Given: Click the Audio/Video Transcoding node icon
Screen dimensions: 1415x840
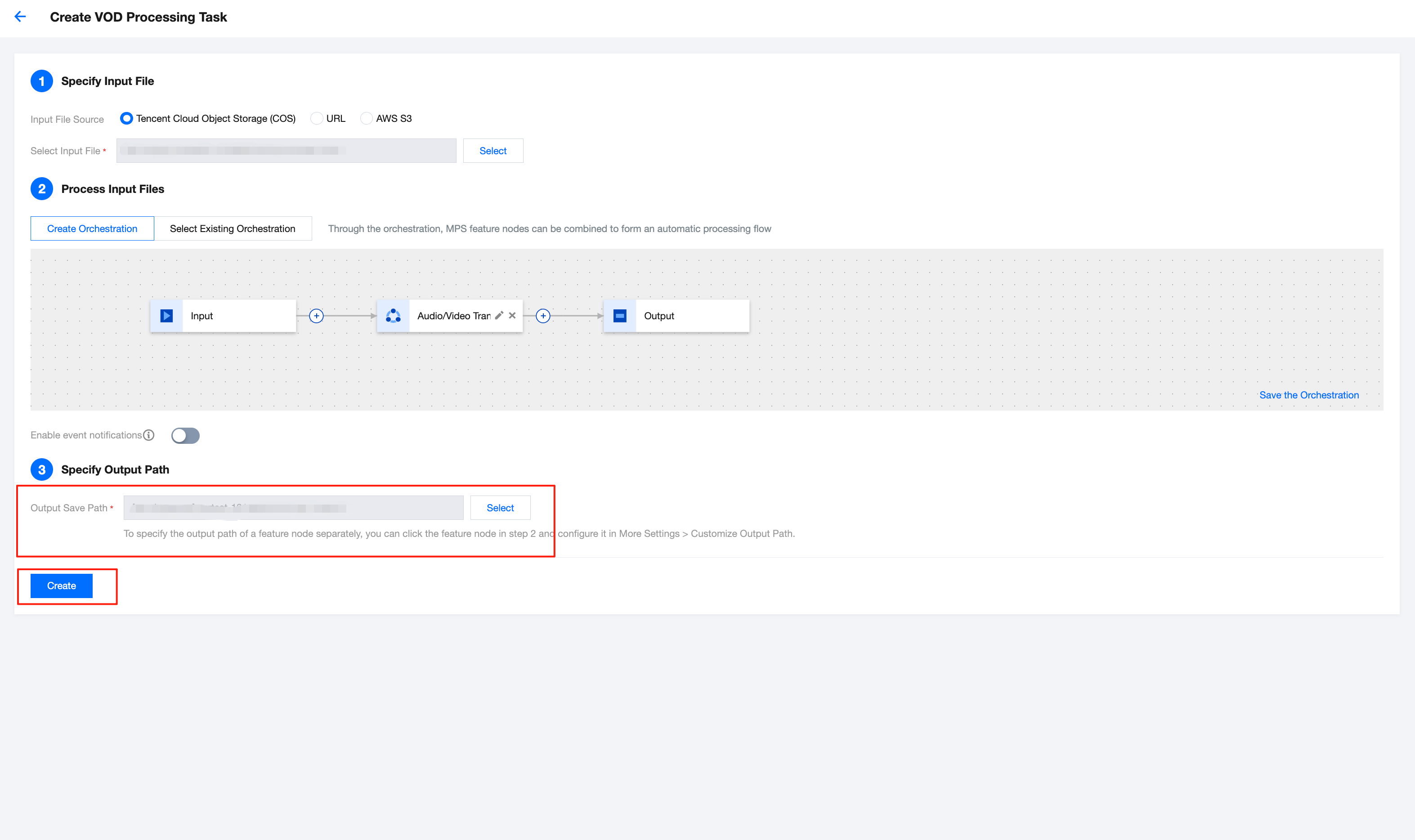Looking at the screenshot, I should tap(394, 316).
